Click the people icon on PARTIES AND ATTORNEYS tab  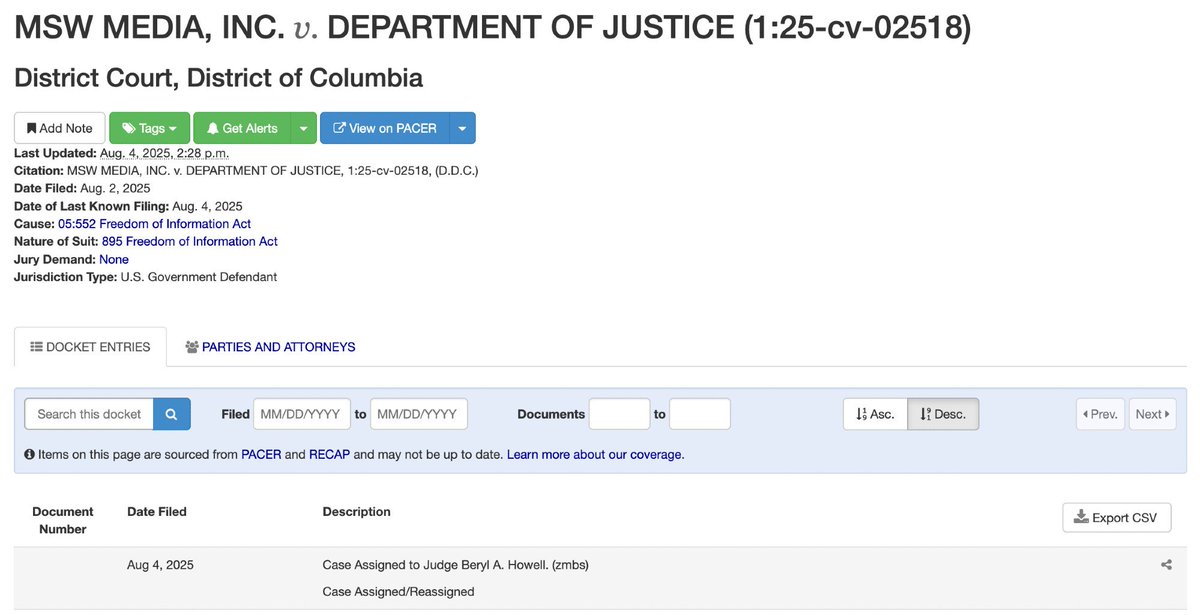point(190,346)
